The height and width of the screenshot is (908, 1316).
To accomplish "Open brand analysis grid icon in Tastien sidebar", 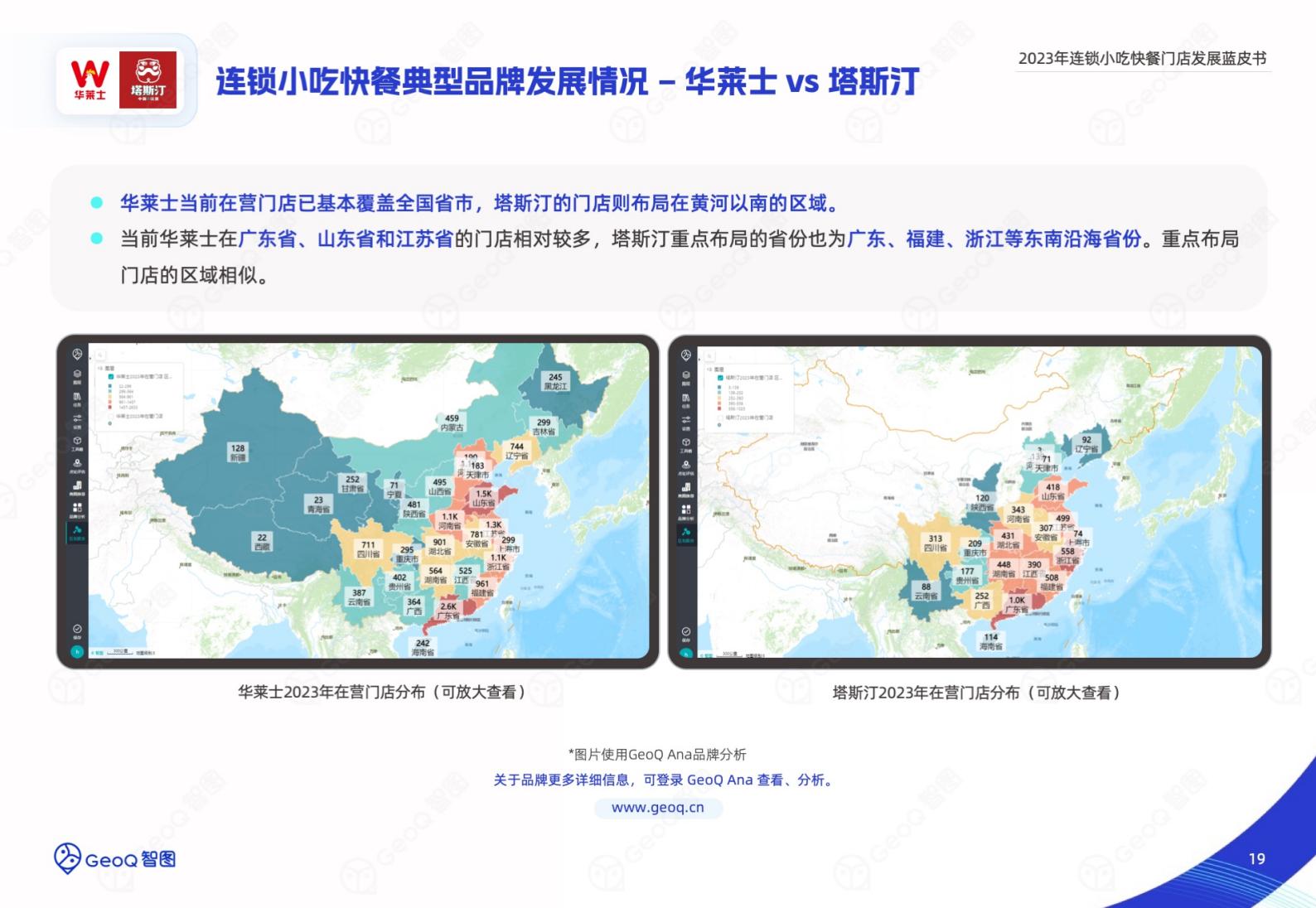I will point(686,510).
